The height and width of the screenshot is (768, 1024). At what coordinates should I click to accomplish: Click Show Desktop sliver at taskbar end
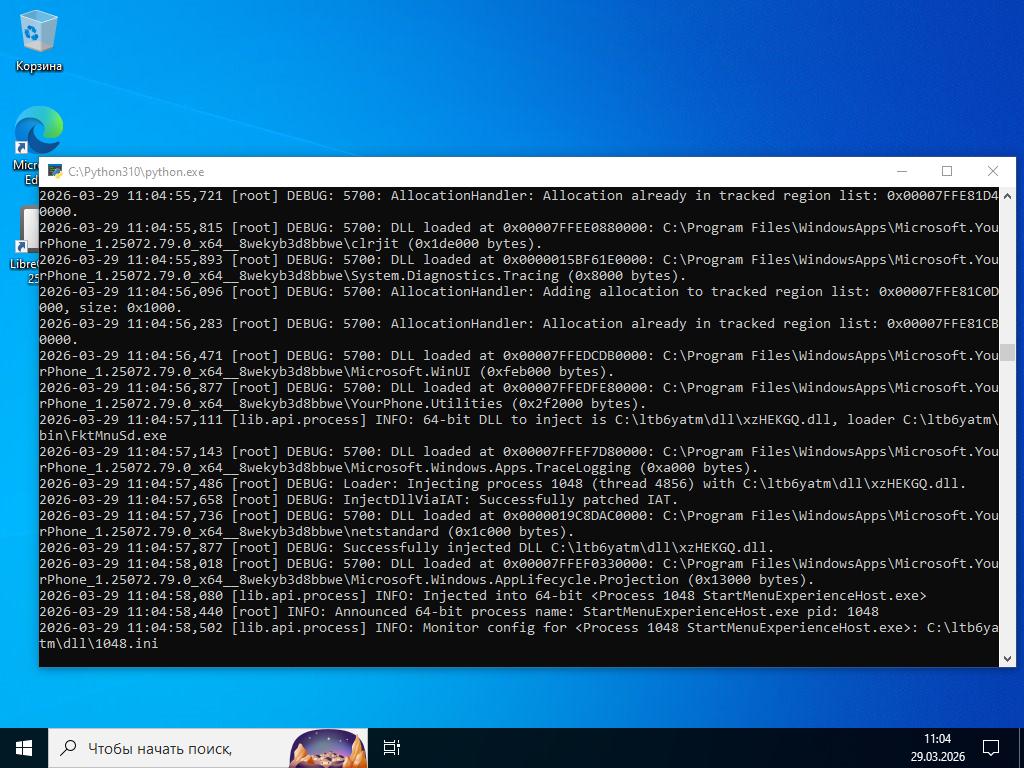(x=1021, y=747)
